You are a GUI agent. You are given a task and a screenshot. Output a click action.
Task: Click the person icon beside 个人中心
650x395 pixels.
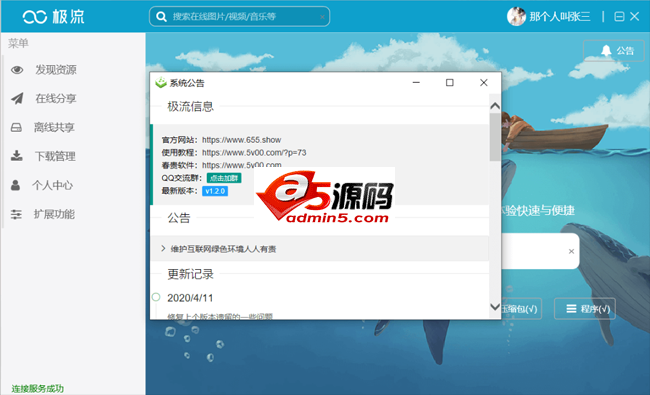[15, 185]
